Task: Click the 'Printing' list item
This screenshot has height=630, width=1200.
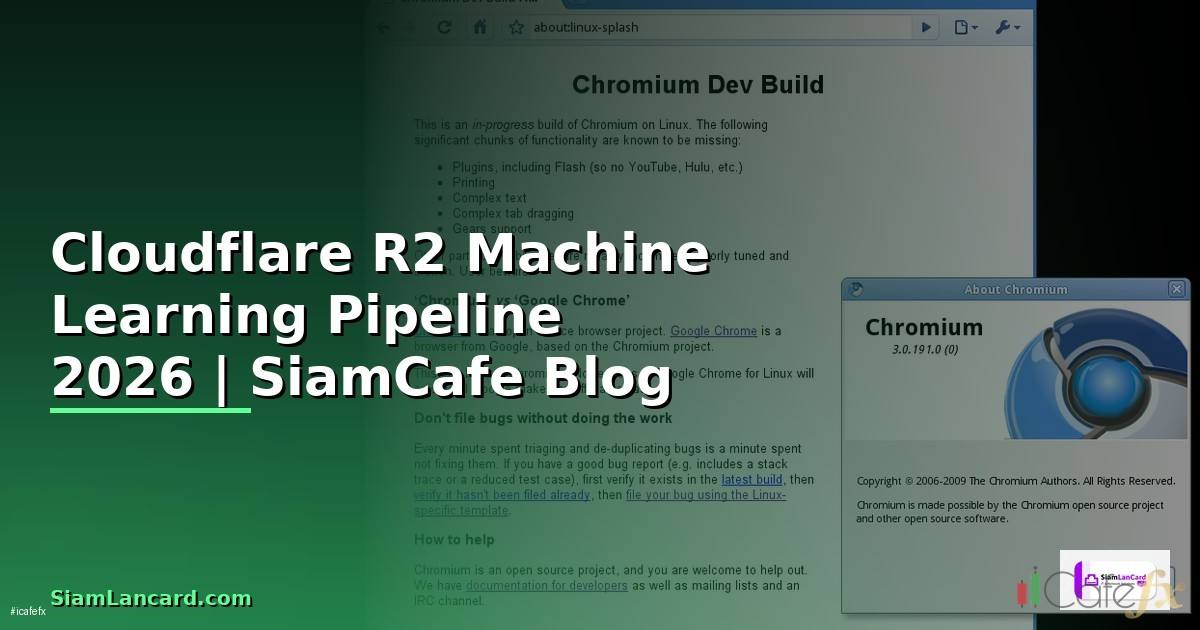Action: 473,183
